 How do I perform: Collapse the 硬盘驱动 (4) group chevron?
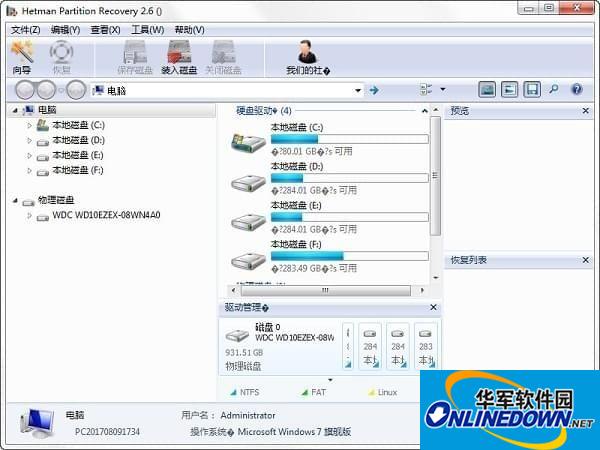pos(424,111)
